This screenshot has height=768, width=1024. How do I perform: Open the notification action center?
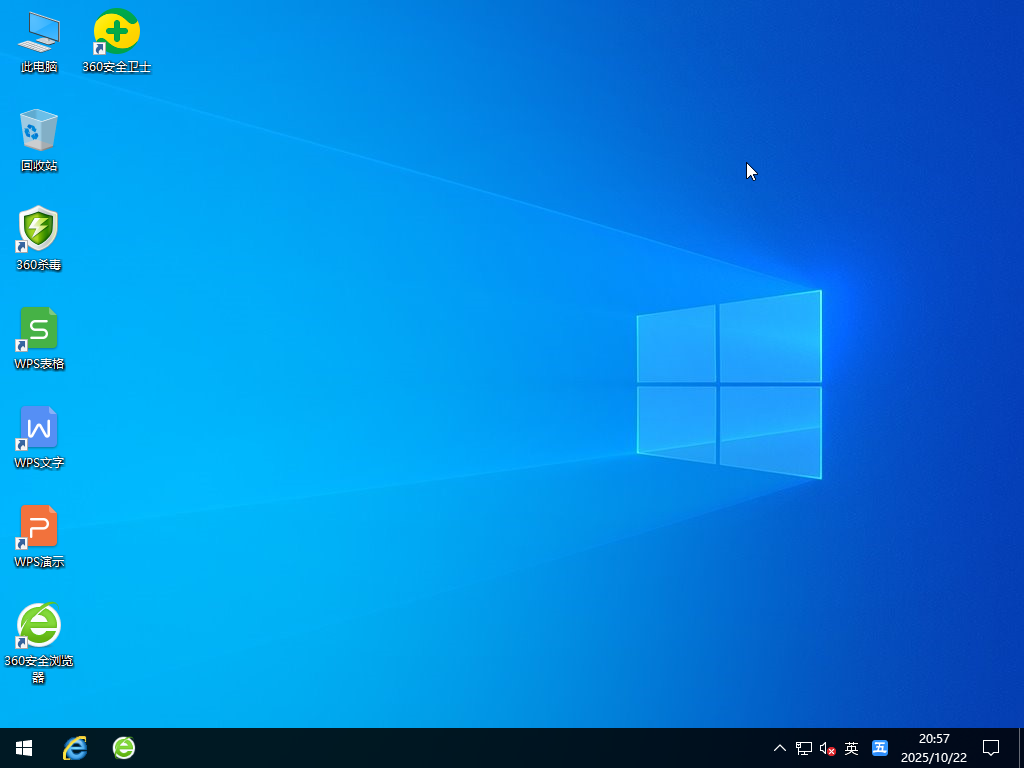click(991, 748)
